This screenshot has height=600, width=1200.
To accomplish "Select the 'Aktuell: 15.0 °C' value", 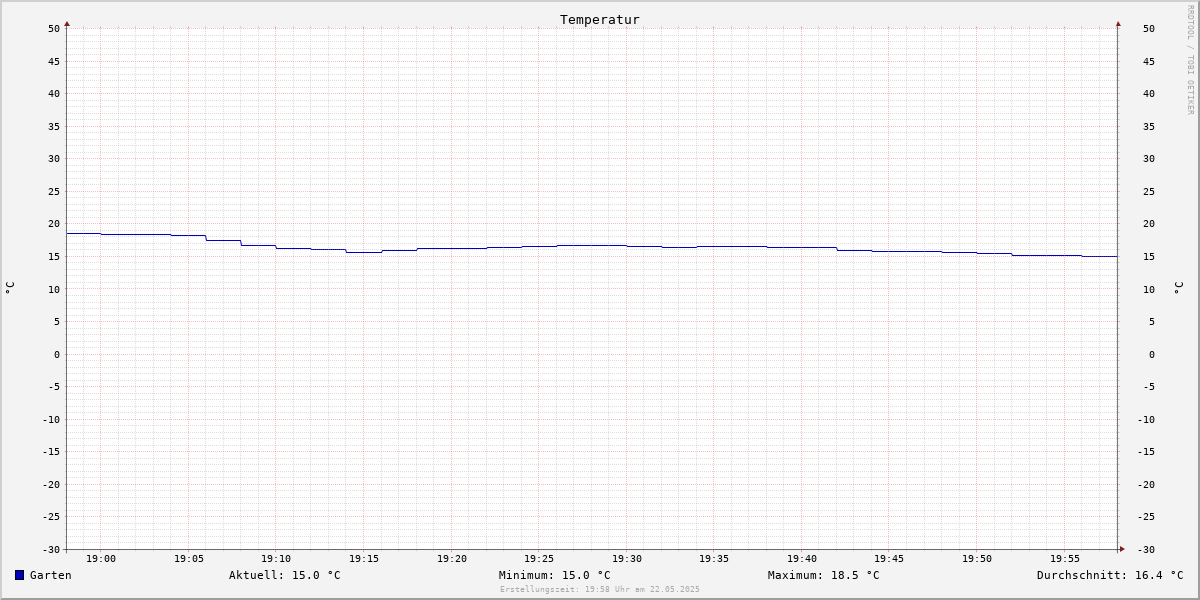I will point(285,575).
